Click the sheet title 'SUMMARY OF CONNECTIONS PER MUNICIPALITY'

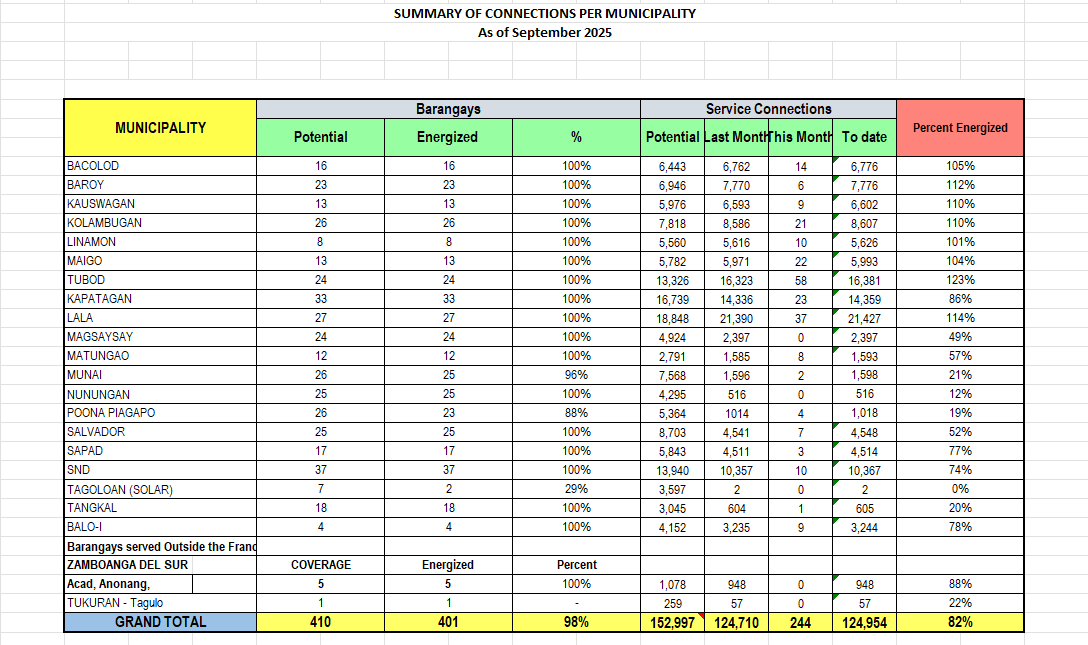(x=544, y=14)
